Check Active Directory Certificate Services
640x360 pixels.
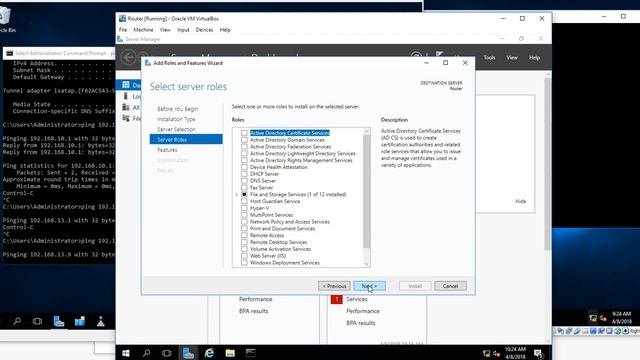(x=244, y=133)
